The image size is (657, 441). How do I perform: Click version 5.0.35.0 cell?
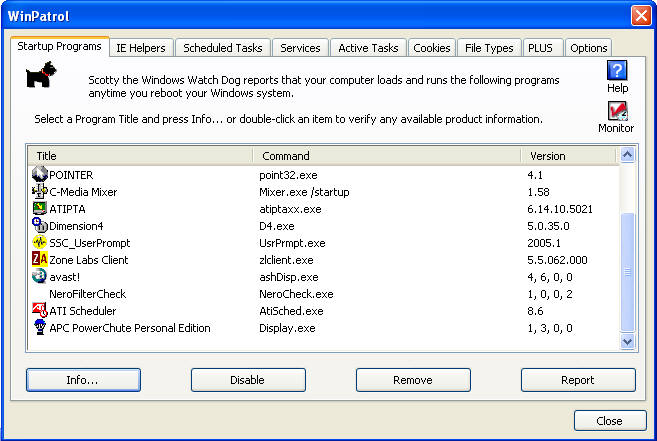[x=548, y=226]
